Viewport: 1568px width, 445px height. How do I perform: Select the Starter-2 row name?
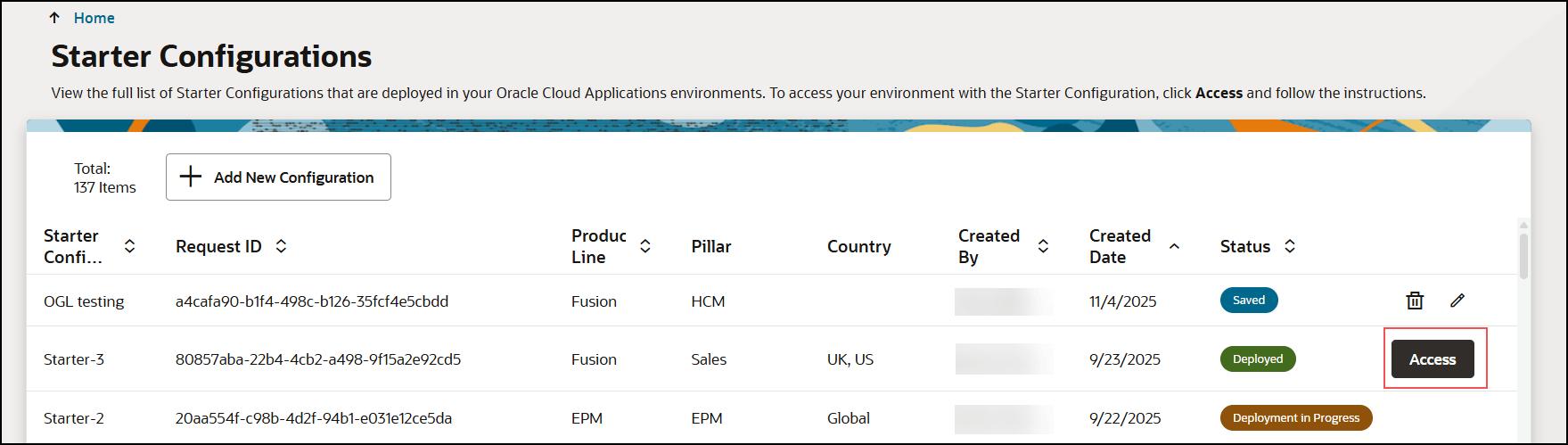pos(74,418)
